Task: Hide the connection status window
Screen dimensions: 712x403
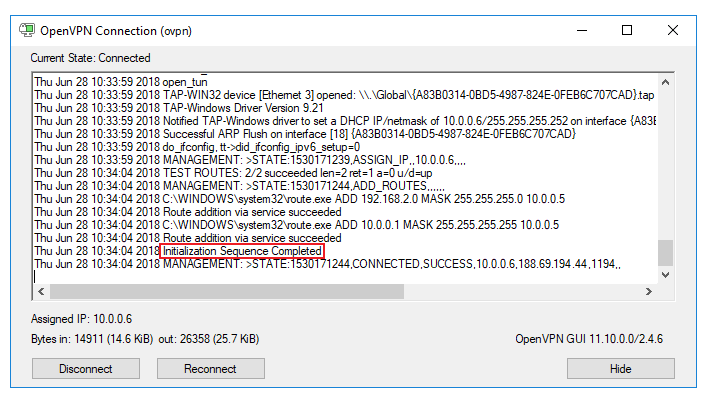Action: coord(620,369)
